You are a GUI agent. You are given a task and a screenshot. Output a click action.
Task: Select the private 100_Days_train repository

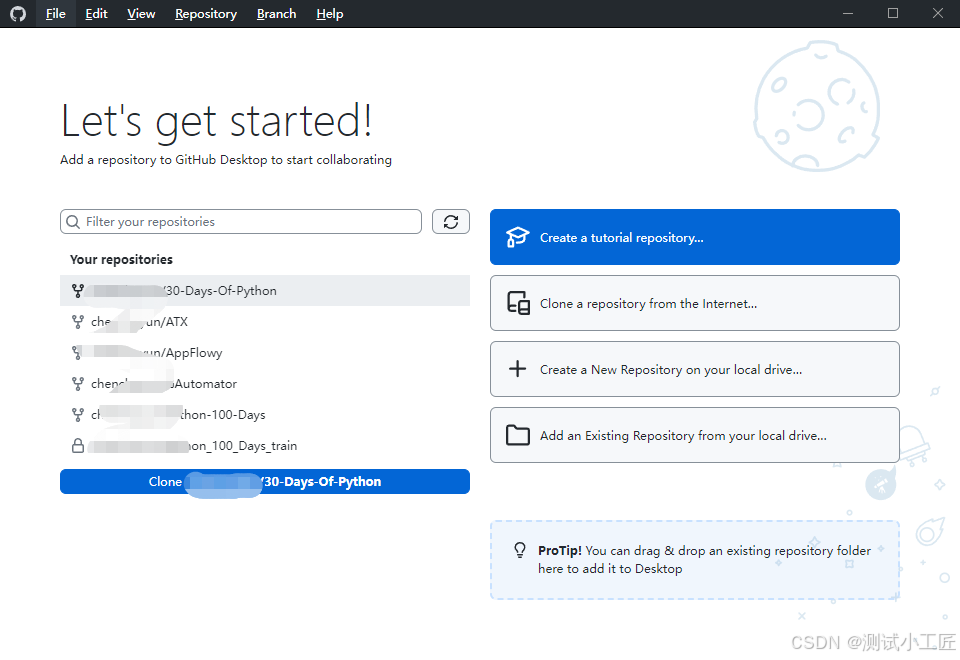point(264,446)
